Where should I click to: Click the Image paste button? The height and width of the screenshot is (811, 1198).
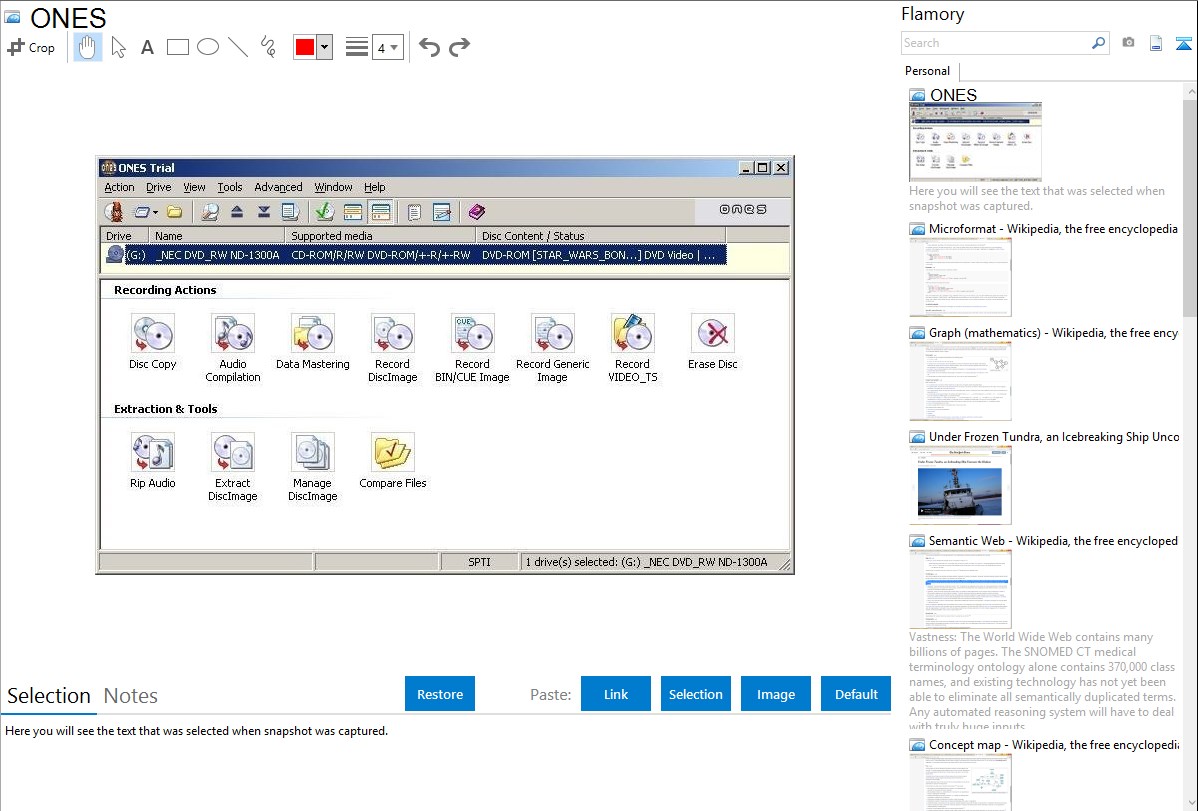pyautogui.click(x=776, y=694)
